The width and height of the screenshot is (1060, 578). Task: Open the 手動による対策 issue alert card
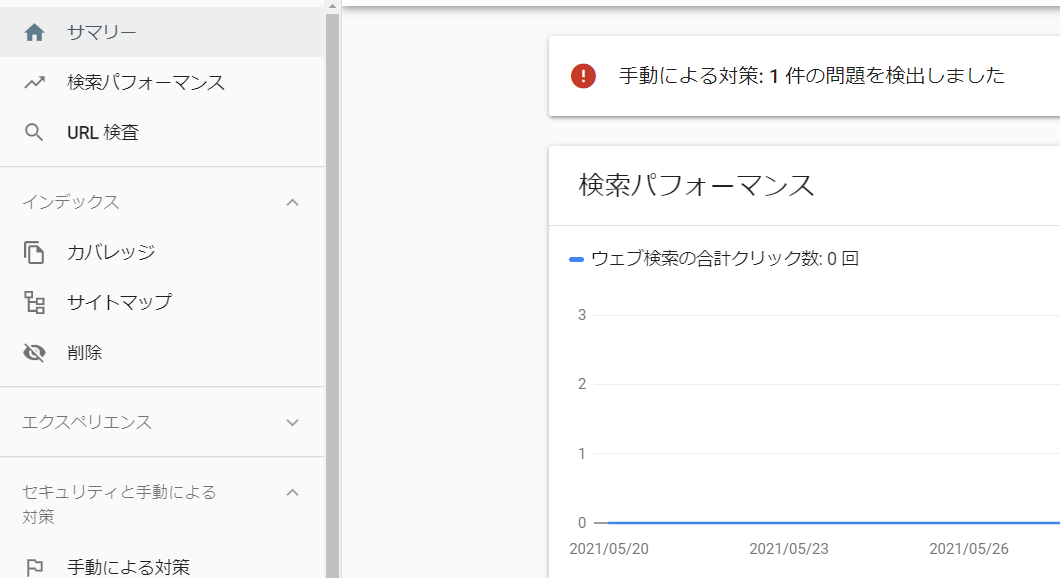coord(804,76)
